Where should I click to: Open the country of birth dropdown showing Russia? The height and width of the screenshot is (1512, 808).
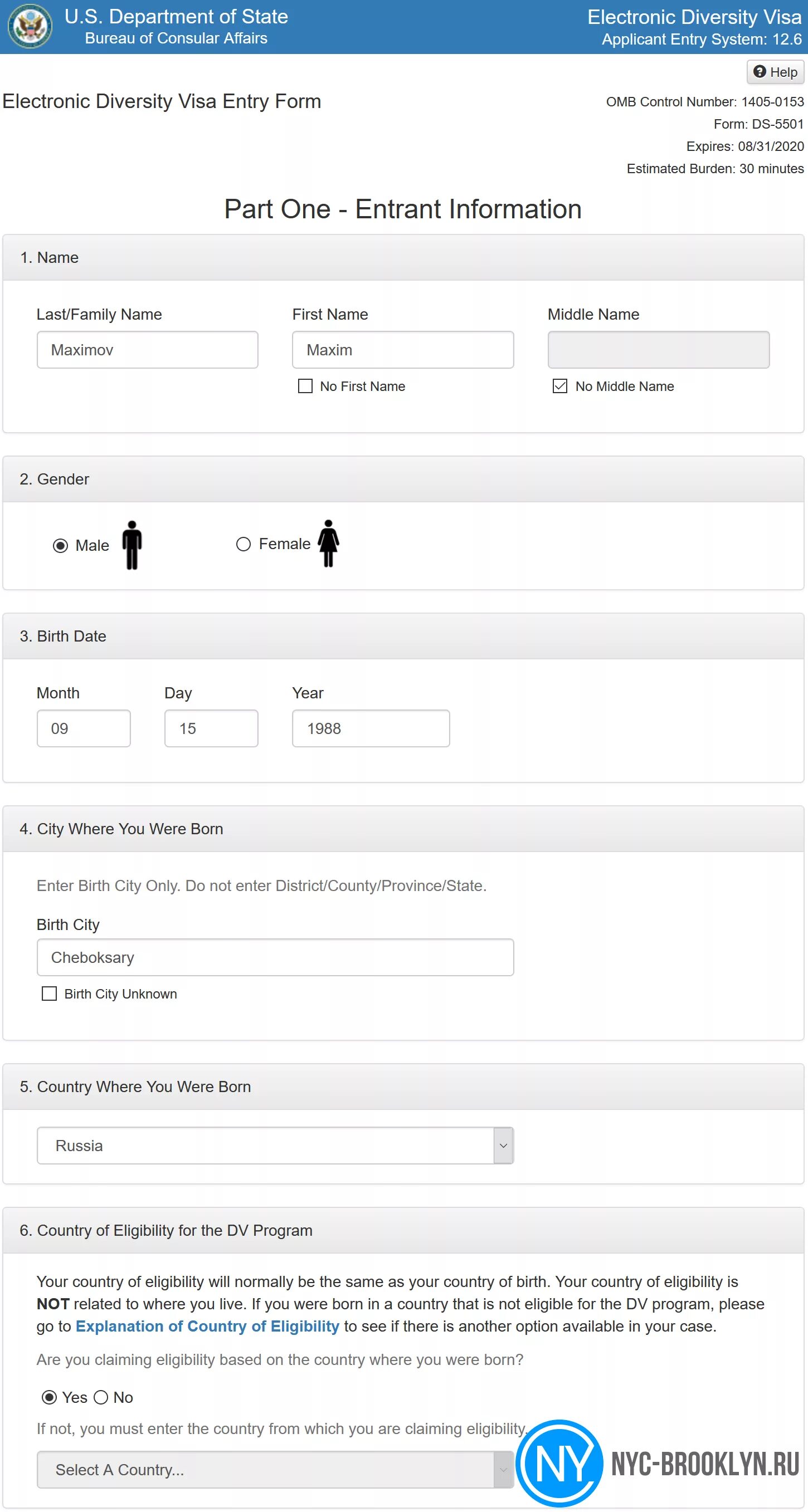[x=275, y=1145]
